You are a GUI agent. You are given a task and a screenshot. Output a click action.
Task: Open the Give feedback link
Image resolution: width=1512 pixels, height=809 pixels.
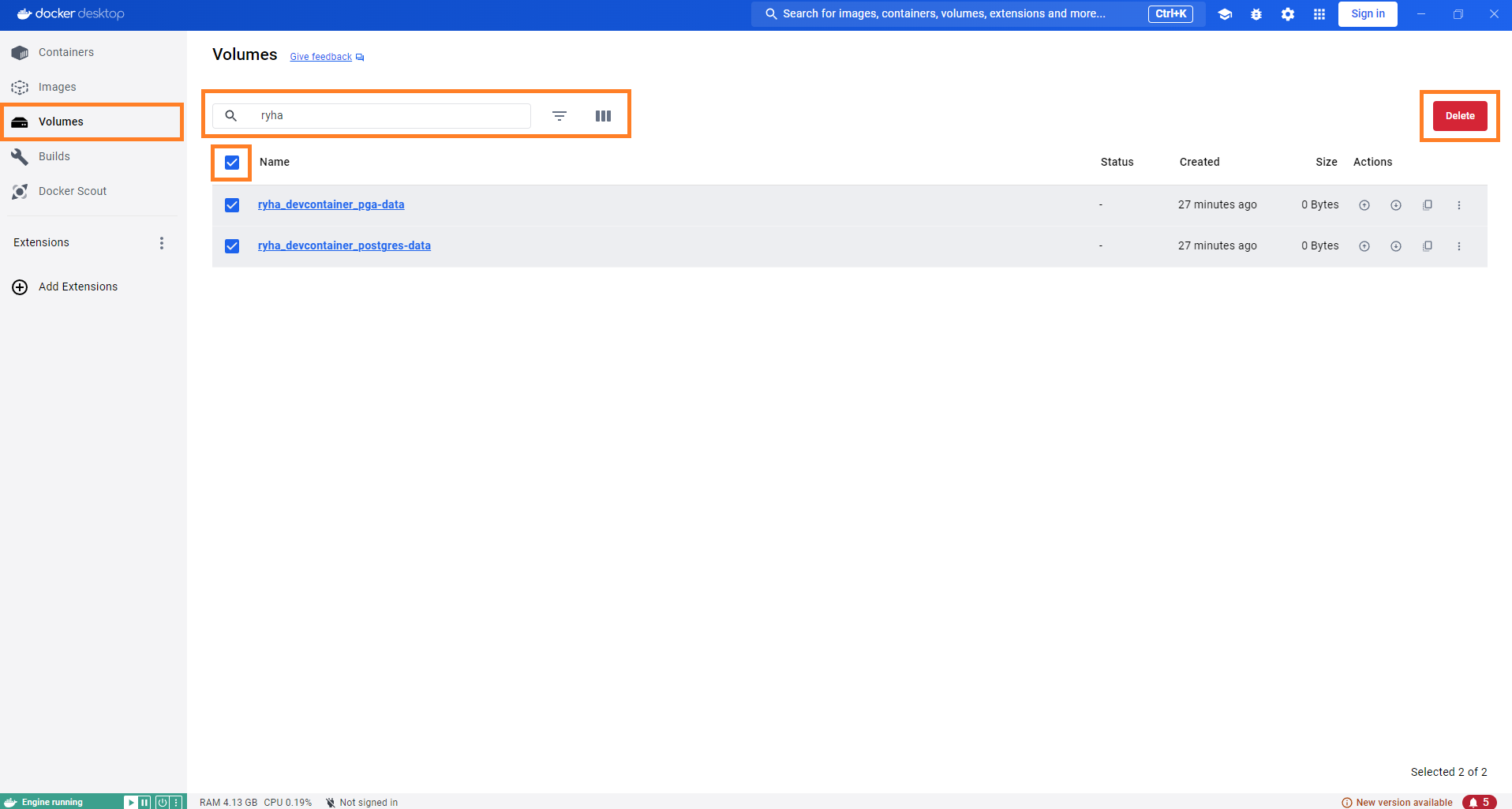pyautogui.click(x=320, y=57)
